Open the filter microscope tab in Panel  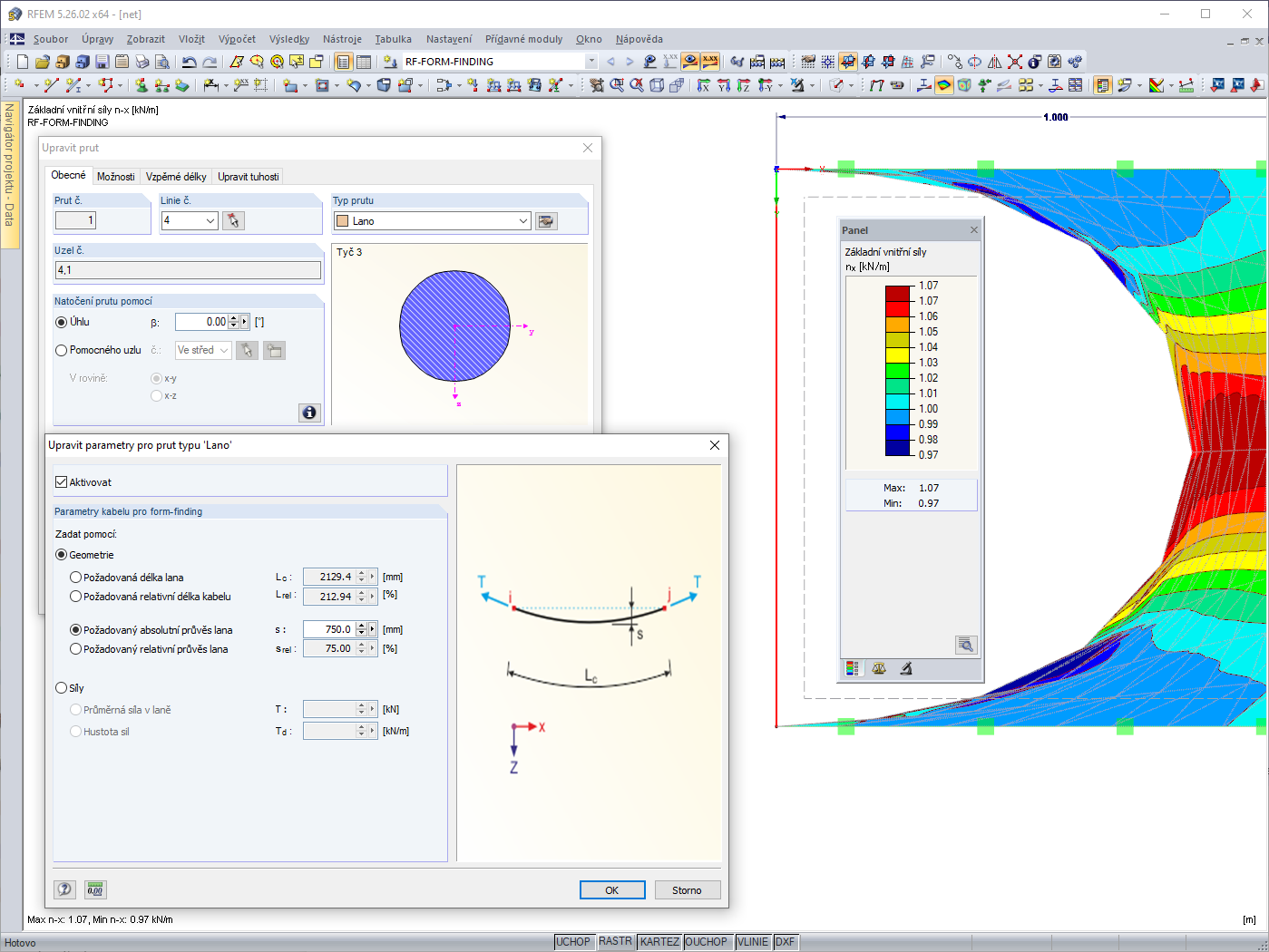905,668
